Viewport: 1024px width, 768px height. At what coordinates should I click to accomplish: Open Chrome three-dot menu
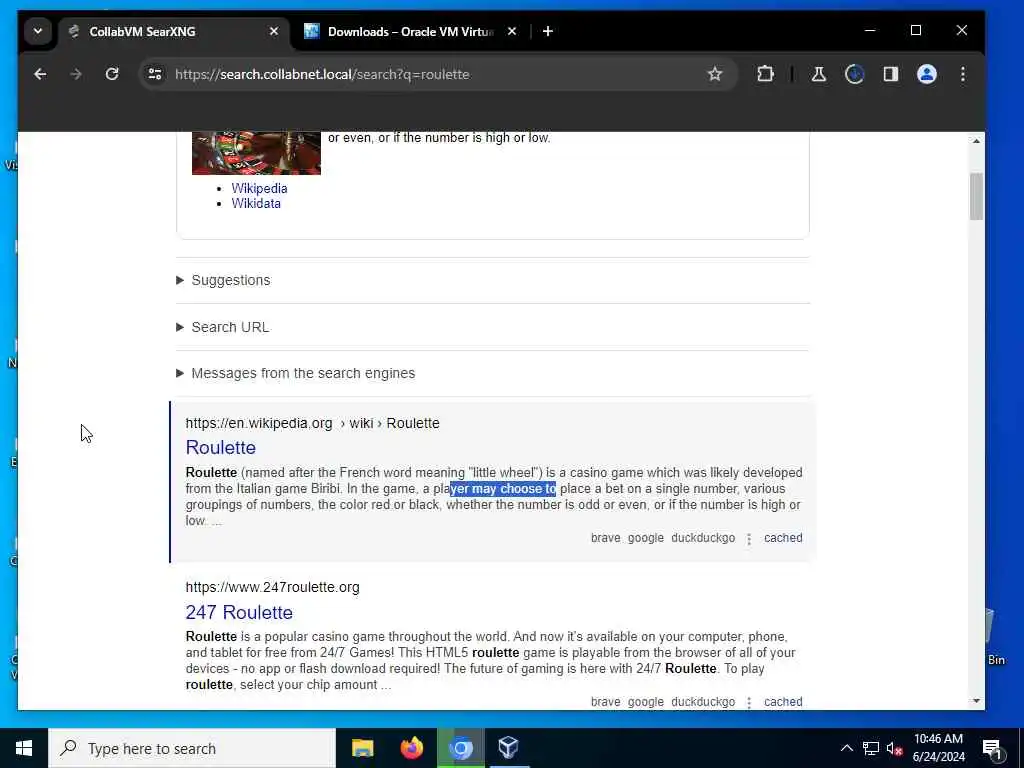tap(963, 74)
